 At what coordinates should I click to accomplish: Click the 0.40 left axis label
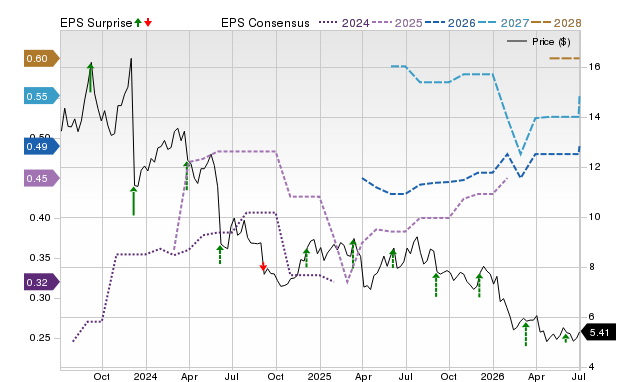40,218
